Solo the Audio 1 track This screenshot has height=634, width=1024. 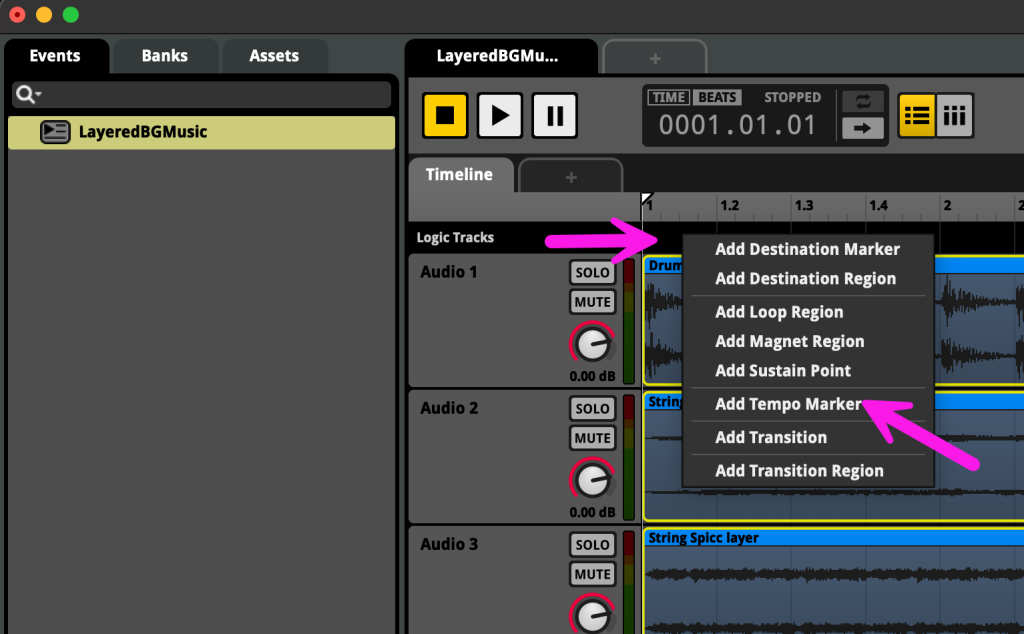592,273
